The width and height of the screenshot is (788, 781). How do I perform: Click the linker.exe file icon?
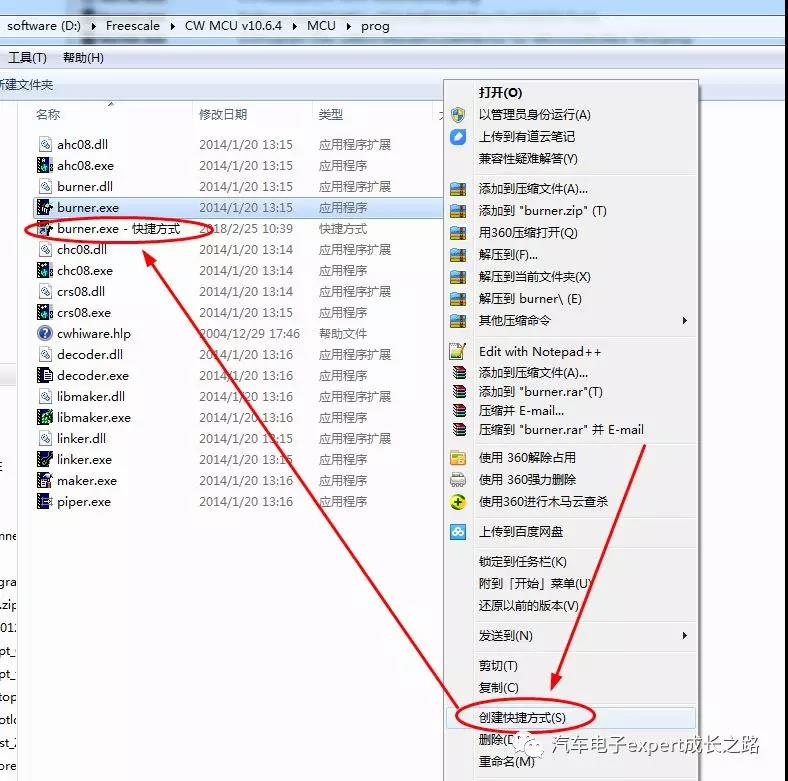(x=44, y=460)
